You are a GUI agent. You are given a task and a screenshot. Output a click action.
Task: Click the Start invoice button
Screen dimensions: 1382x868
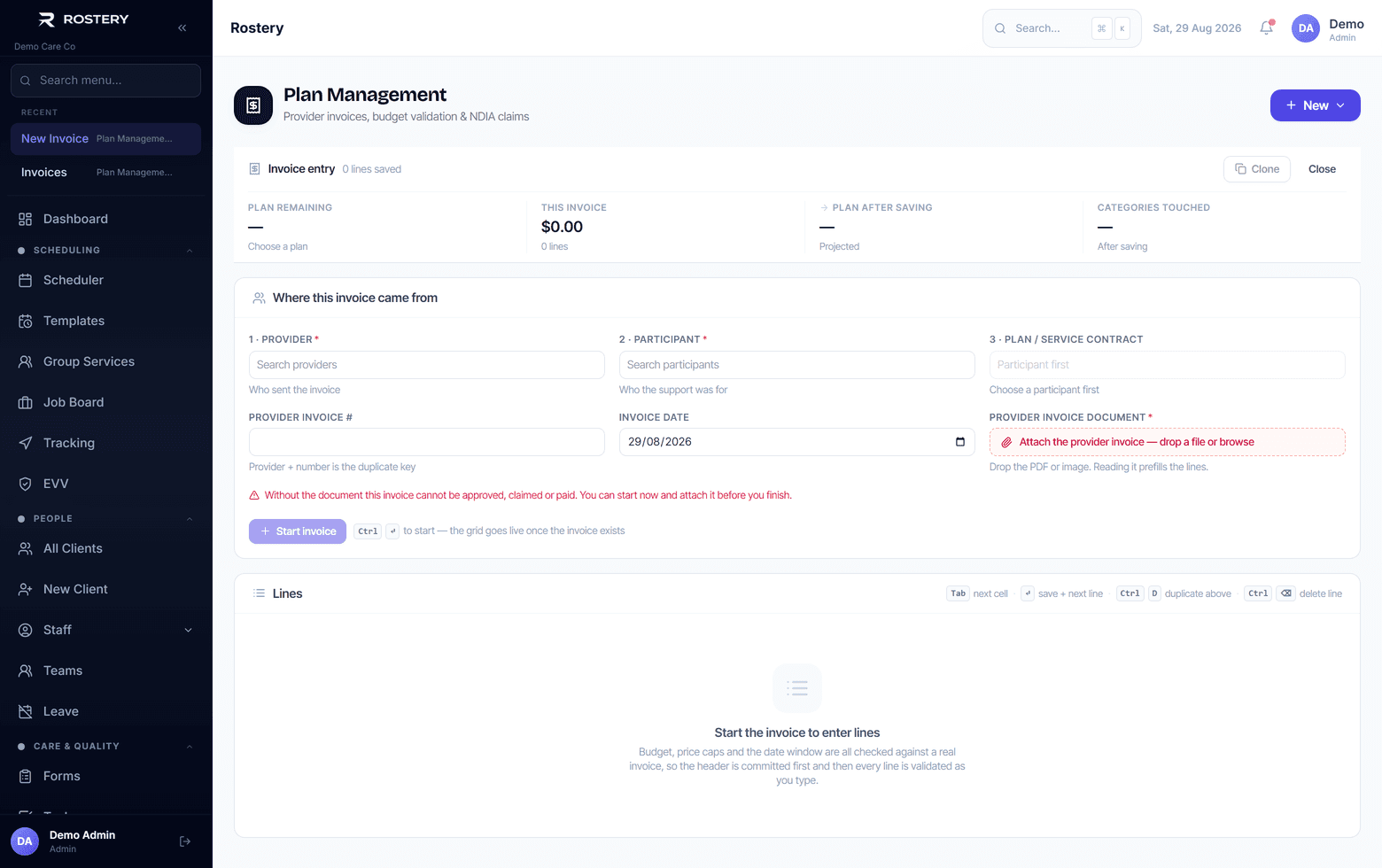[x=298, y=531]
